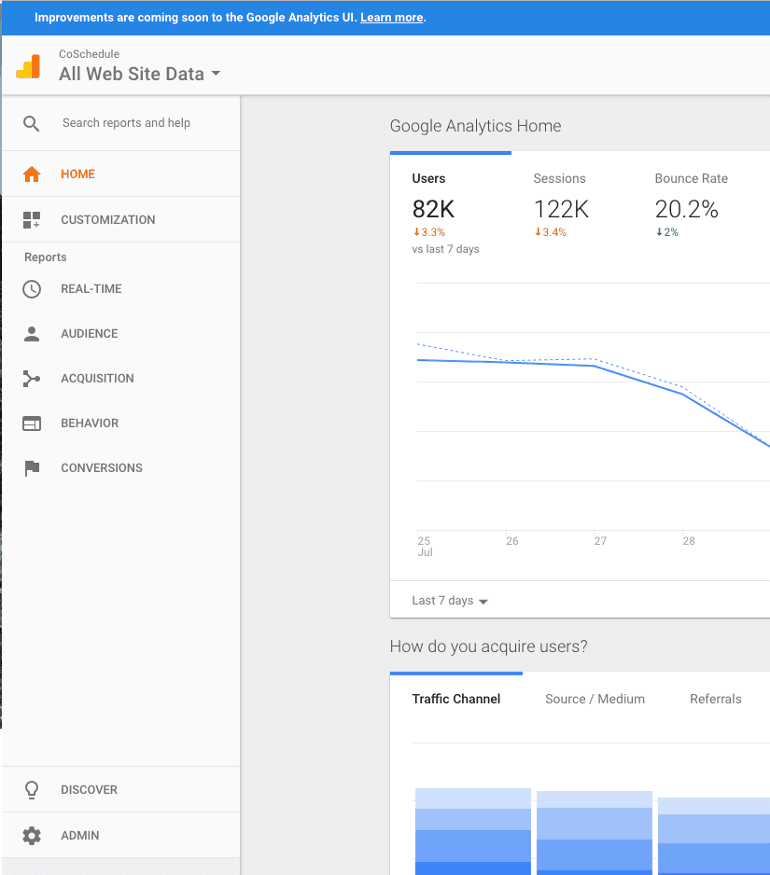Image resolution: width=770 pixels, height=875 pixels.
Task: Open Conversions reports flag icon
Action: [32, 468]
